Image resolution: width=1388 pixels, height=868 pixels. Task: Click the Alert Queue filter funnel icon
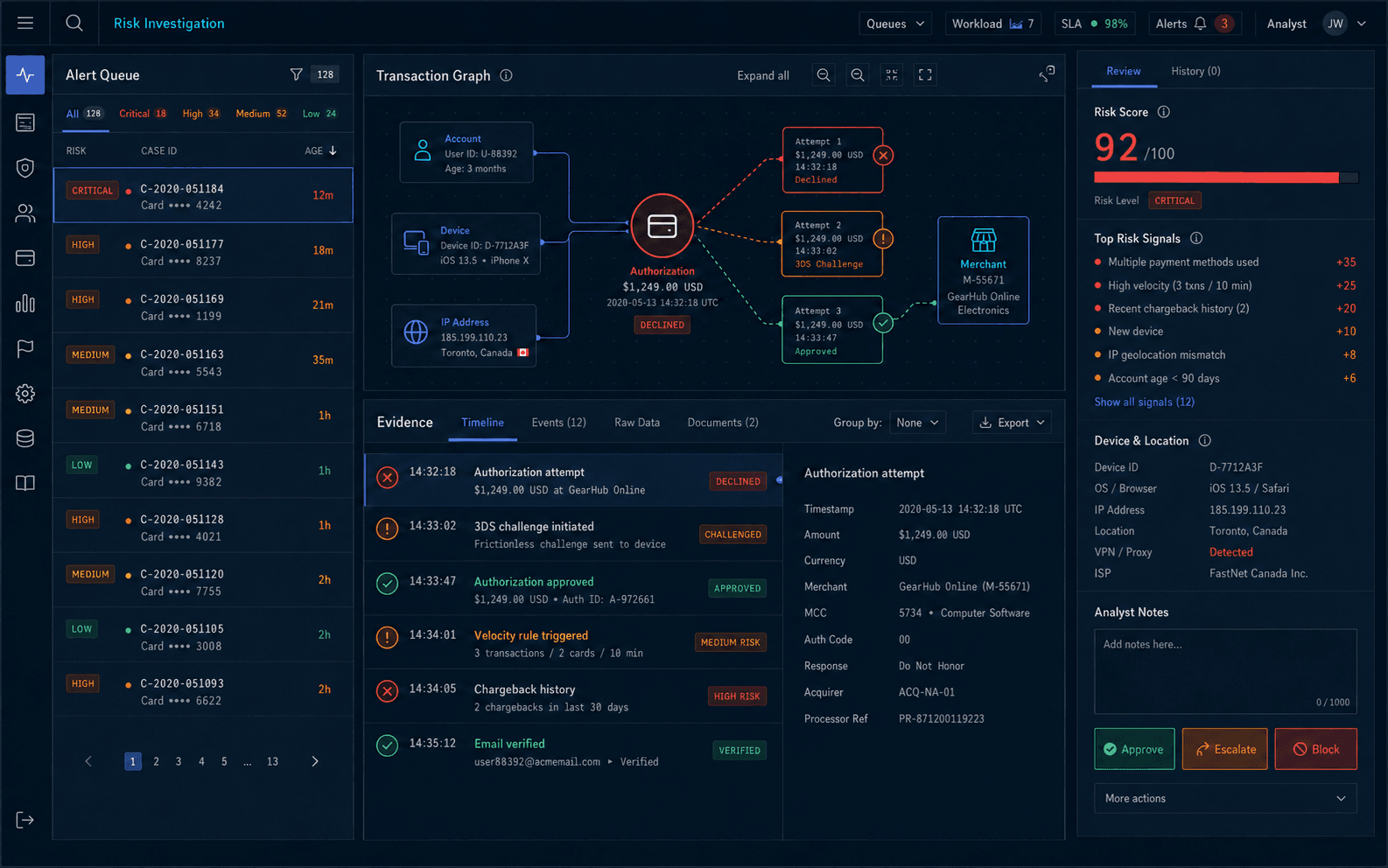(297, 75)
